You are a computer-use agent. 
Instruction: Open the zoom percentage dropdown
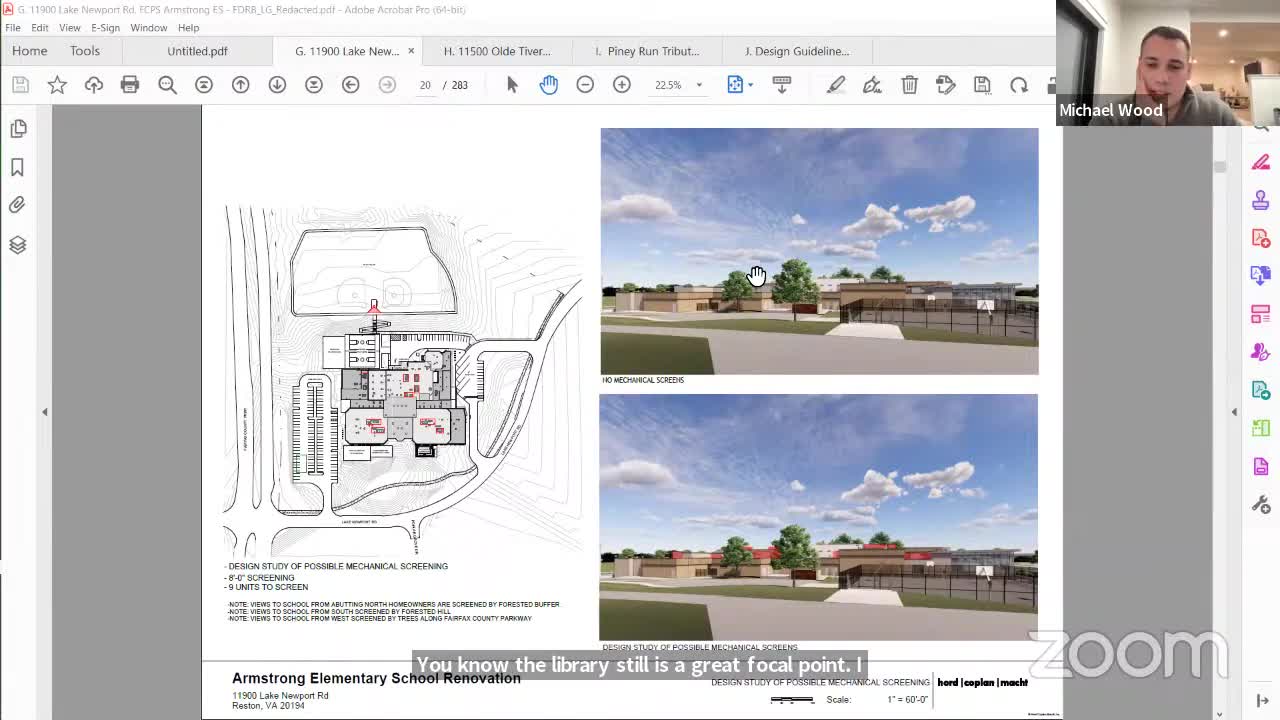698,85
